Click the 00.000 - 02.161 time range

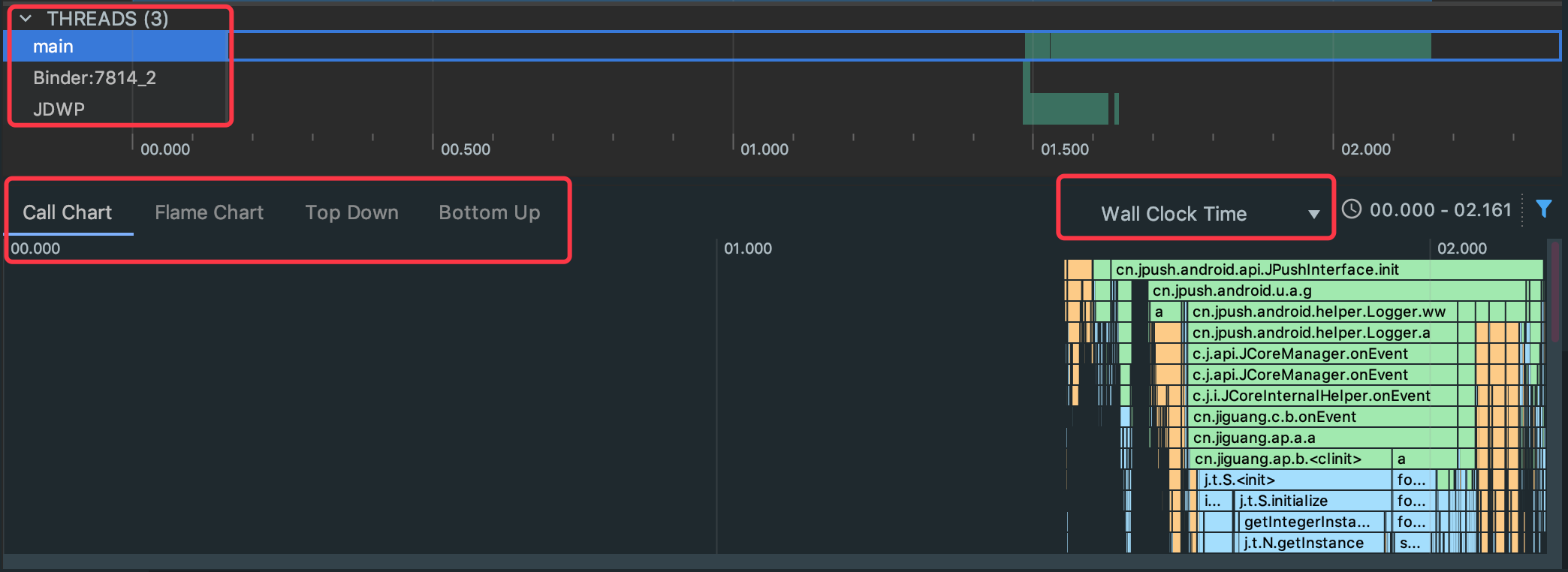pos(1440,210)
